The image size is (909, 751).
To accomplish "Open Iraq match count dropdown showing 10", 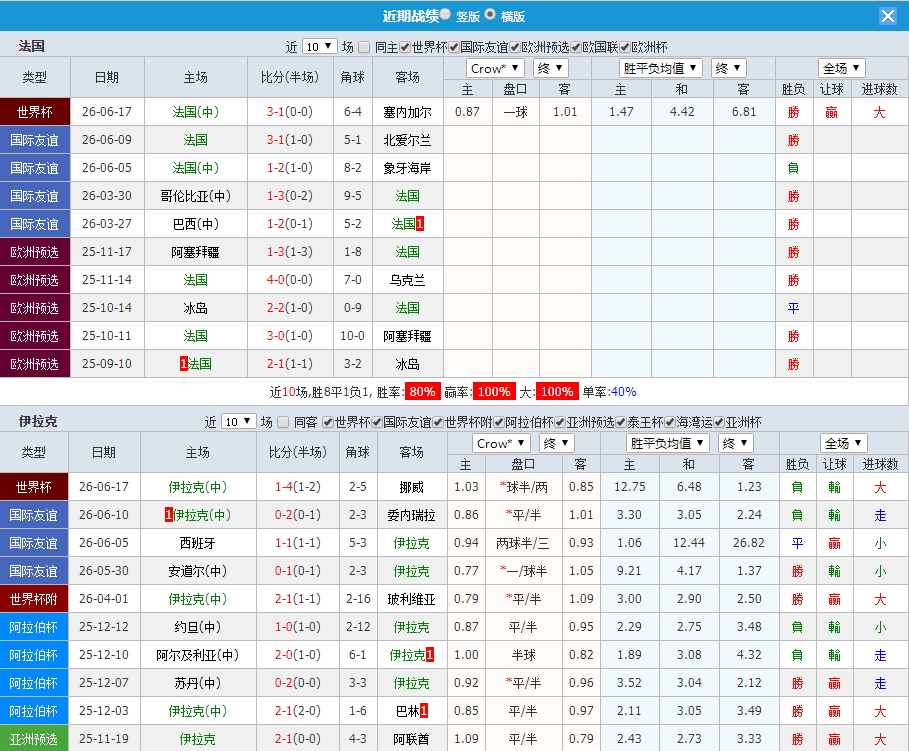I will 239,422.
